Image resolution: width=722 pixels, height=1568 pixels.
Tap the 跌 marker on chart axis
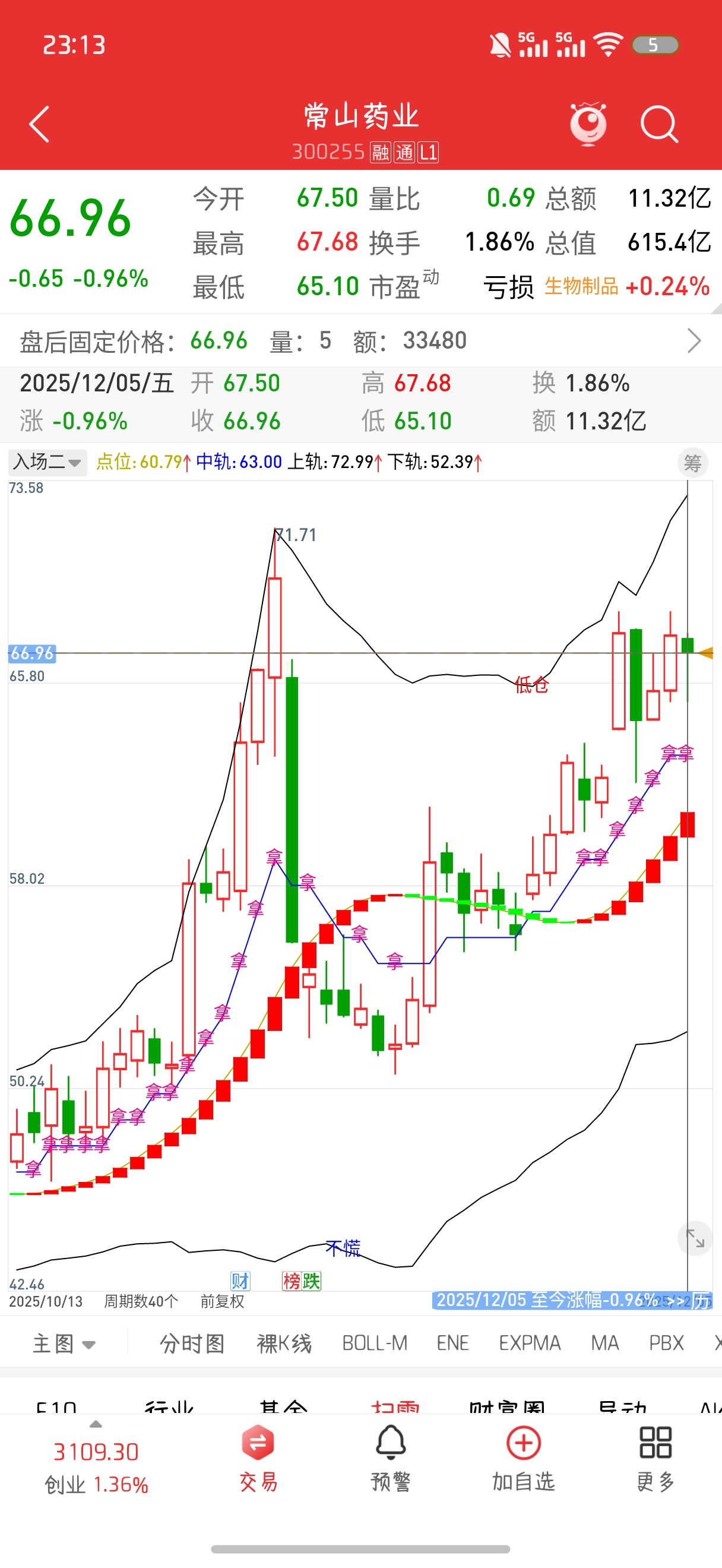(312, 1281)
